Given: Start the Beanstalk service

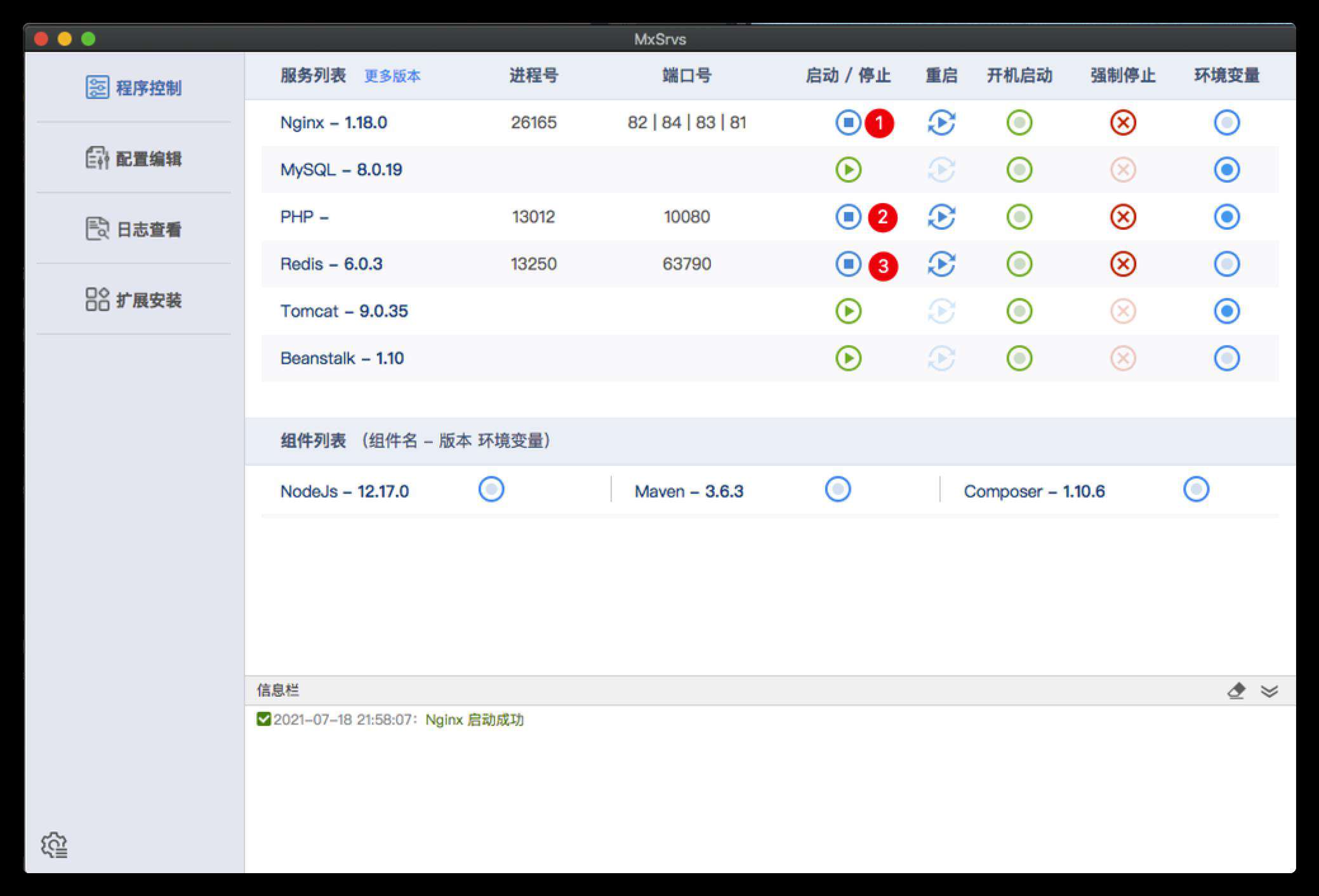Looking at the screenshot, I should click(848, 359).
